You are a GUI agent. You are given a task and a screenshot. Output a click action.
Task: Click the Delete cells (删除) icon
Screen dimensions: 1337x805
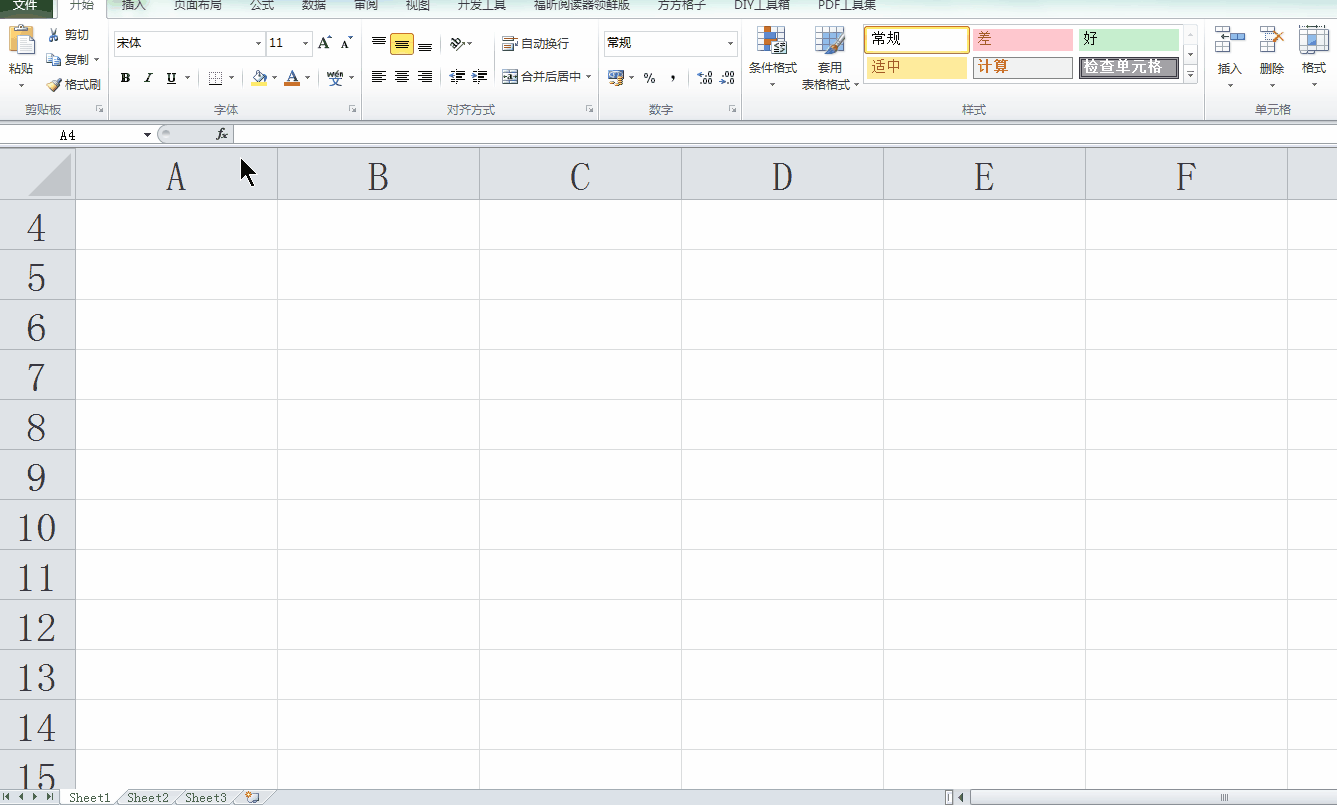click(1272, 40)
